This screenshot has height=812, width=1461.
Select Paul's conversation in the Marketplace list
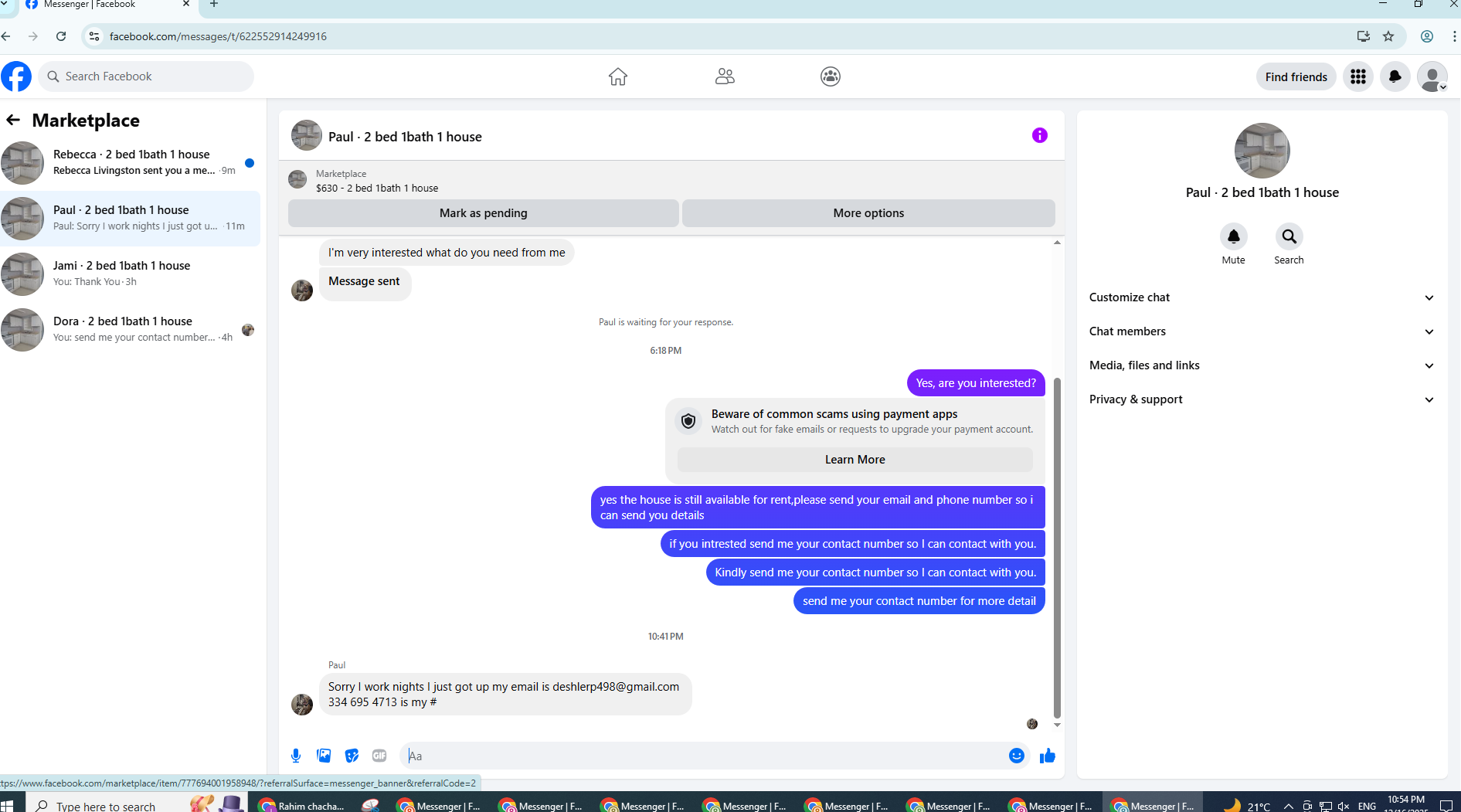coord(130,219)
